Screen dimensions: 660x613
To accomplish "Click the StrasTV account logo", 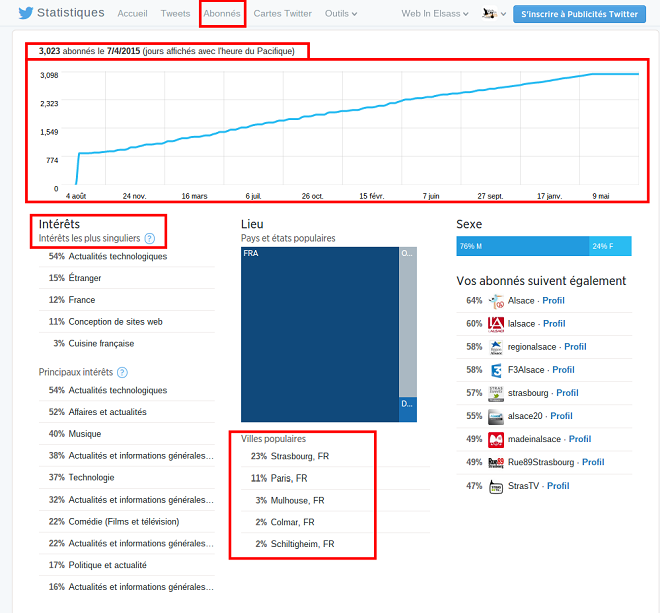I will click(x=496, y=486).
